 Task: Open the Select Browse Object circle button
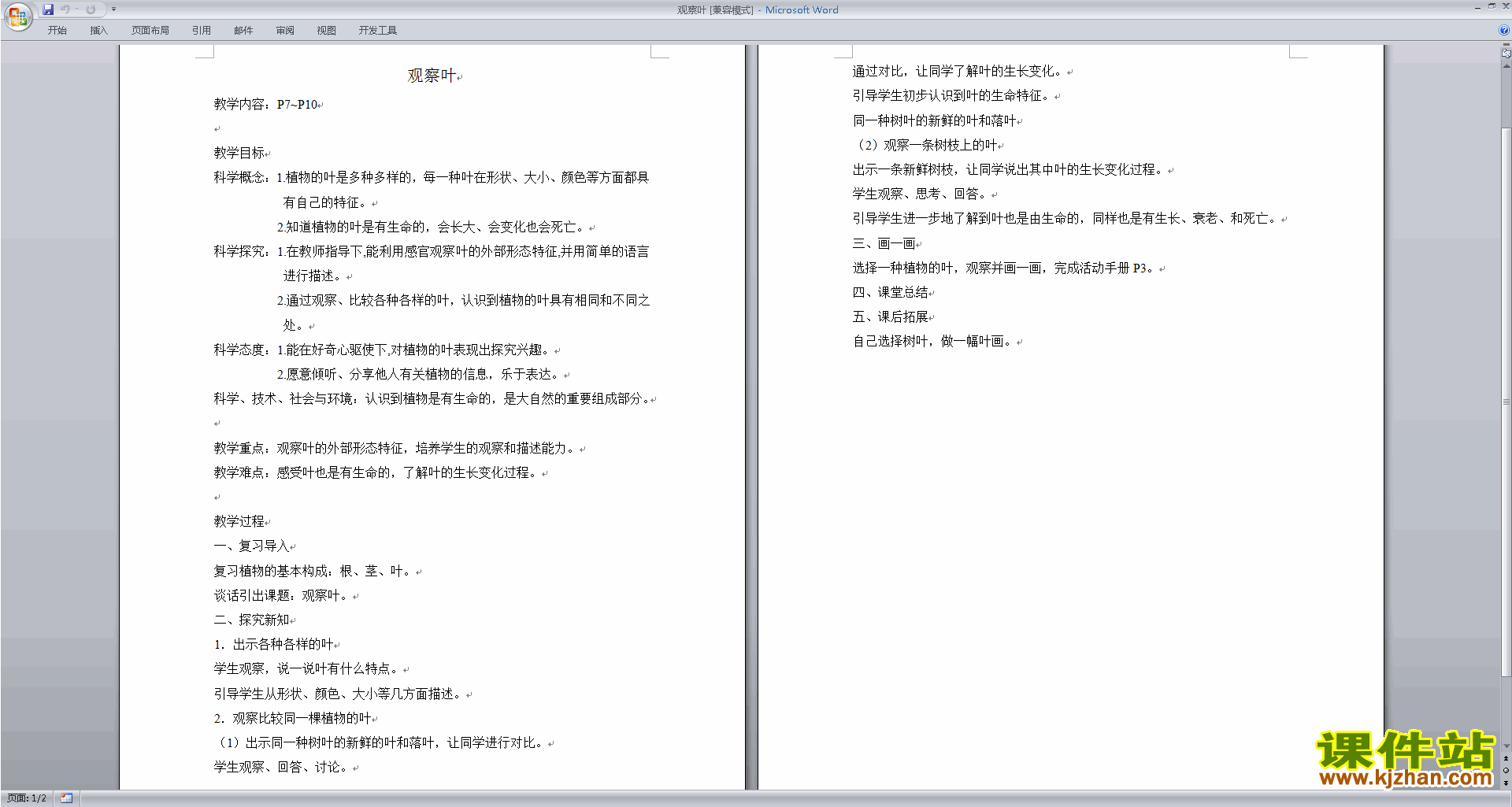click(x=1506, y=771)
